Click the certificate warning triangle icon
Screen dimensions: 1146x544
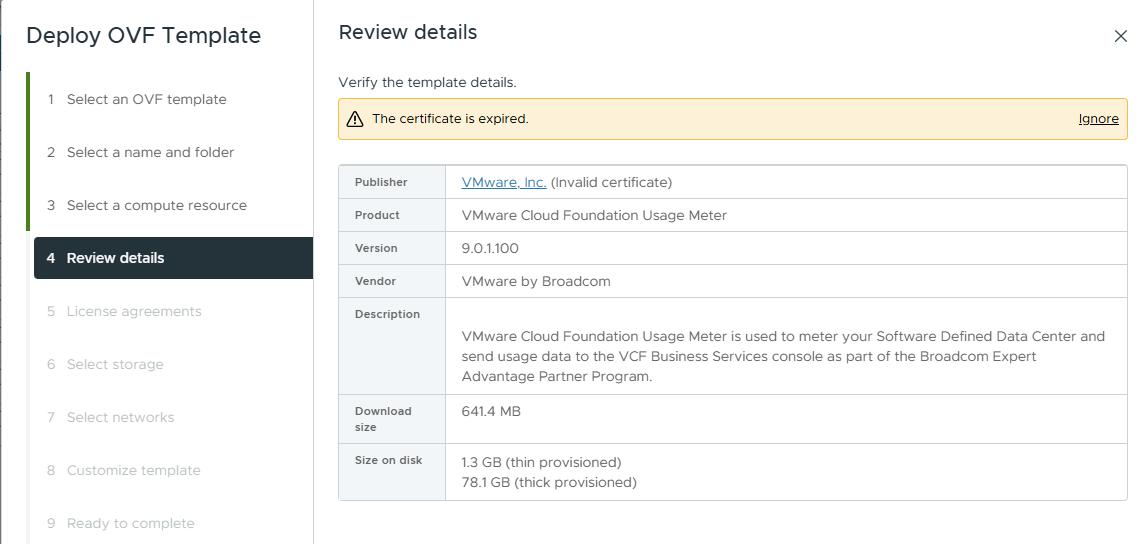pyautogui.click(x=355, y=119)
